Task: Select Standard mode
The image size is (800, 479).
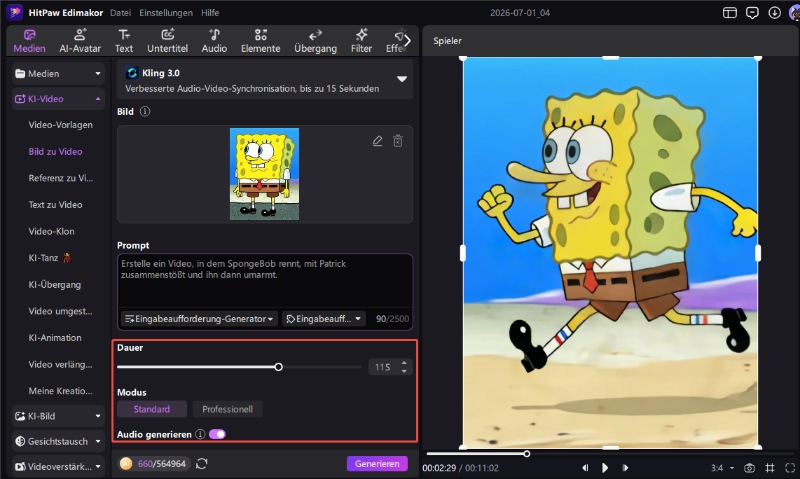Action: (x=152, y=409)
